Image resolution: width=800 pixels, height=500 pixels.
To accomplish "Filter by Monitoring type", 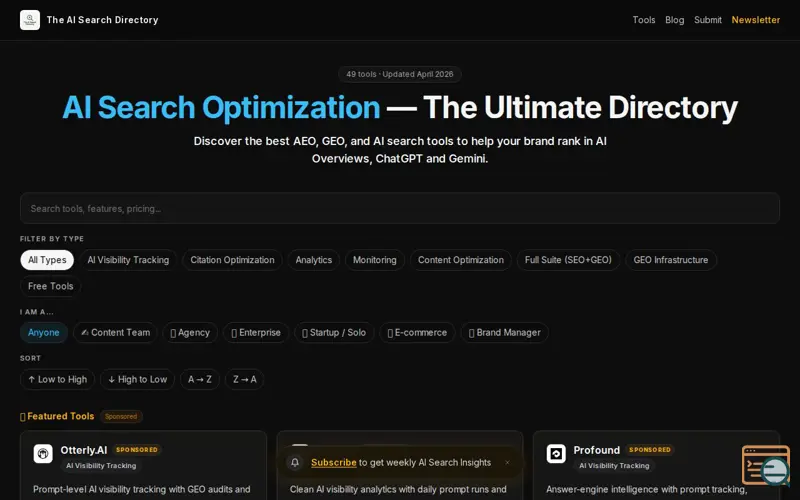I will pos(374,260).
